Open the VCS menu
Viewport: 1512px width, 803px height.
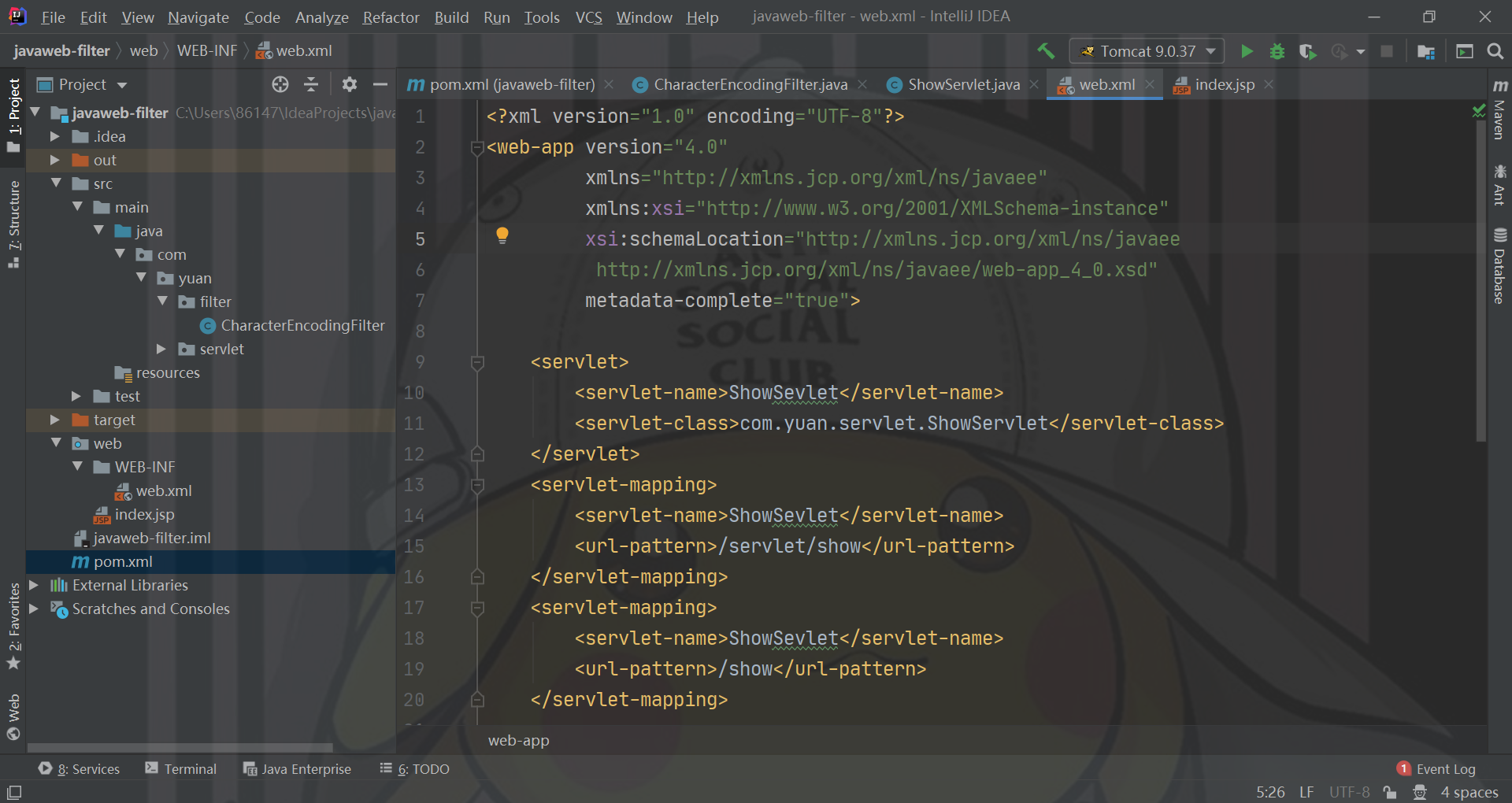tap(588, 17)
